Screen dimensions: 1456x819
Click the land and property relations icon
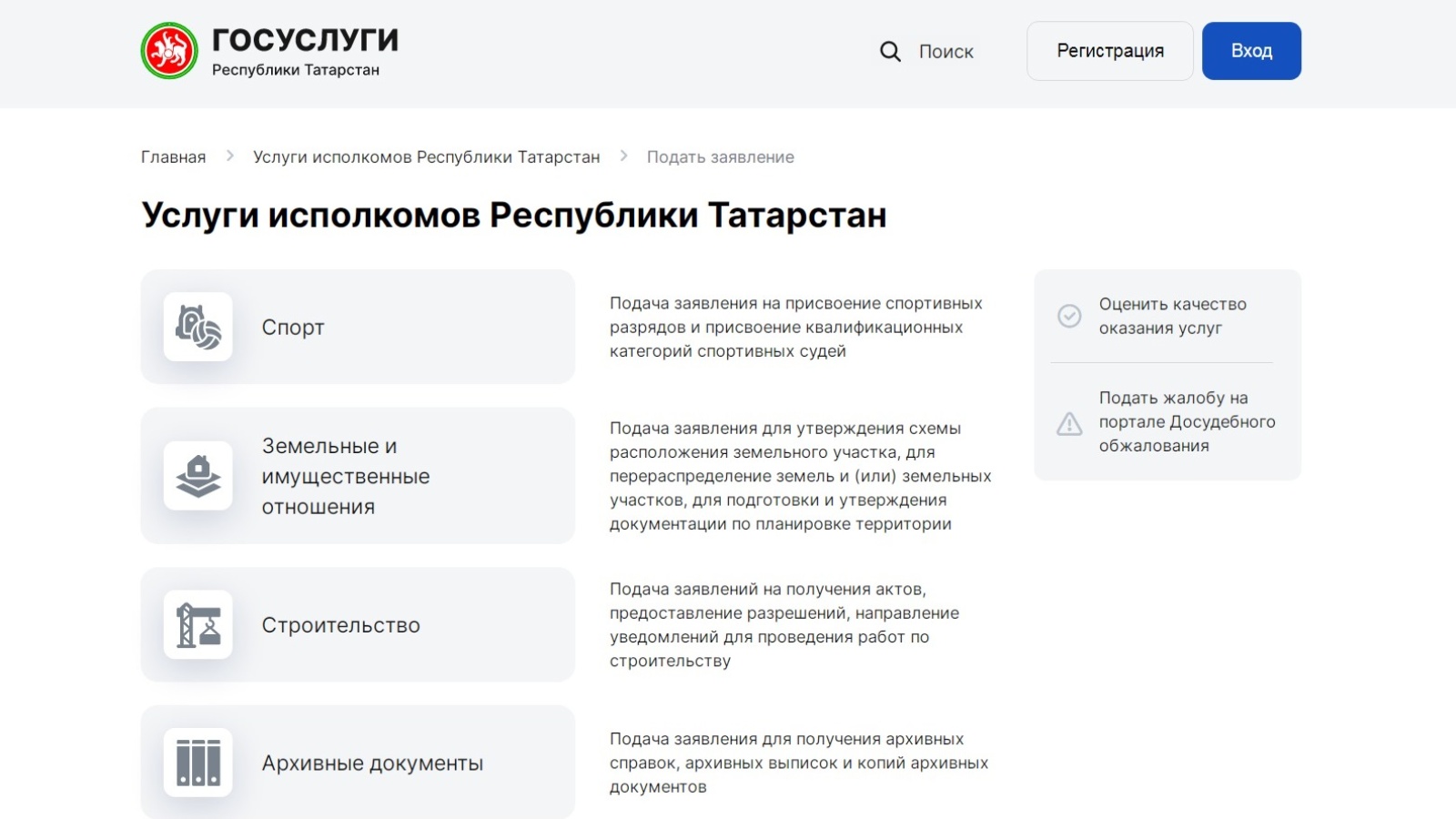tap(198, 476)
